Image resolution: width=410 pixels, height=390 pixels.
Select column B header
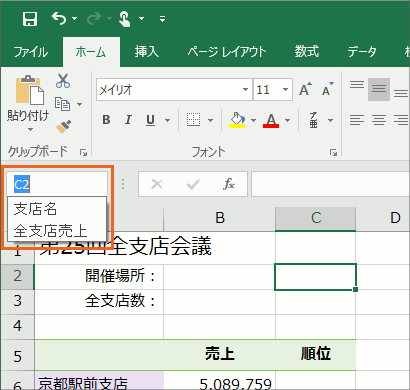point(219,218)
